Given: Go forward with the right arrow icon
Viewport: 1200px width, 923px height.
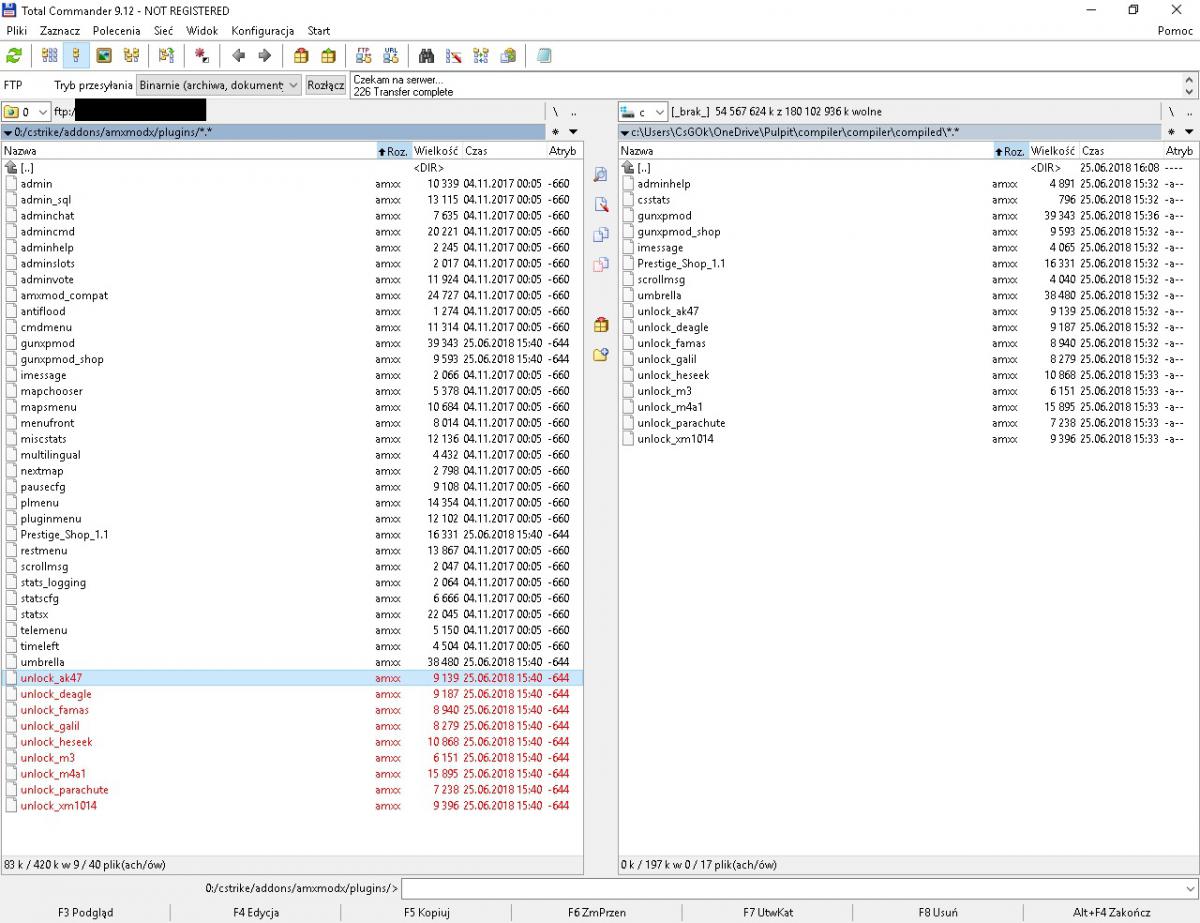Looking at the screenshot, I should [265, 56].
